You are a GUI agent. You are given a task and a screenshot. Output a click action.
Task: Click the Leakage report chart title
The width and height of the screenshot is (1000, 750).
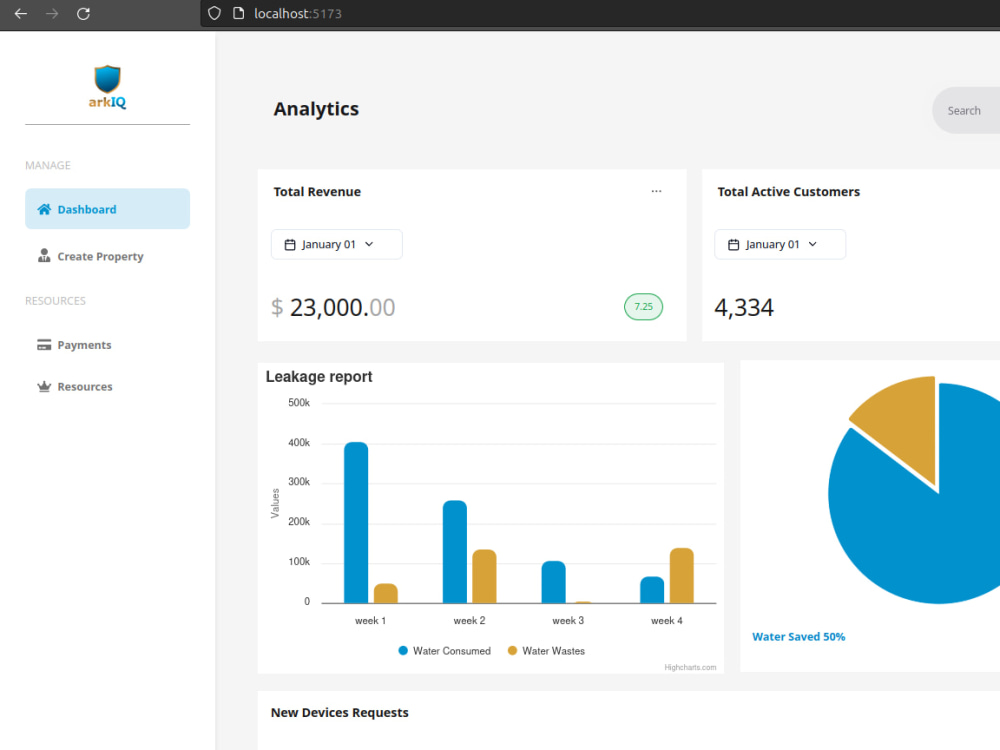click(319, 376)
